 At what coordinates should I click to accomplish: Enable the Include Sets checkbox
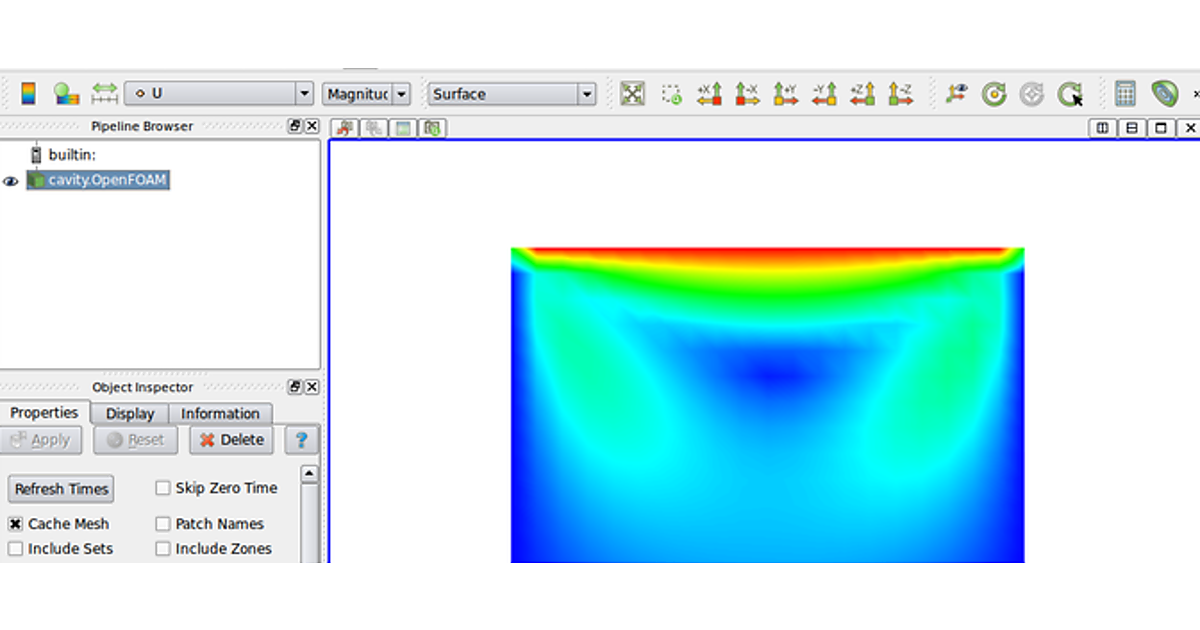click(15, 549)
